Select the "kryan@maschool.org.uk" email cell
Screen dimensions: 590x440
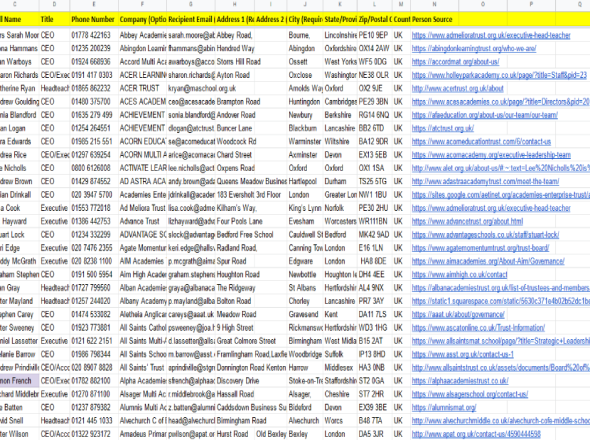(191, 88)
